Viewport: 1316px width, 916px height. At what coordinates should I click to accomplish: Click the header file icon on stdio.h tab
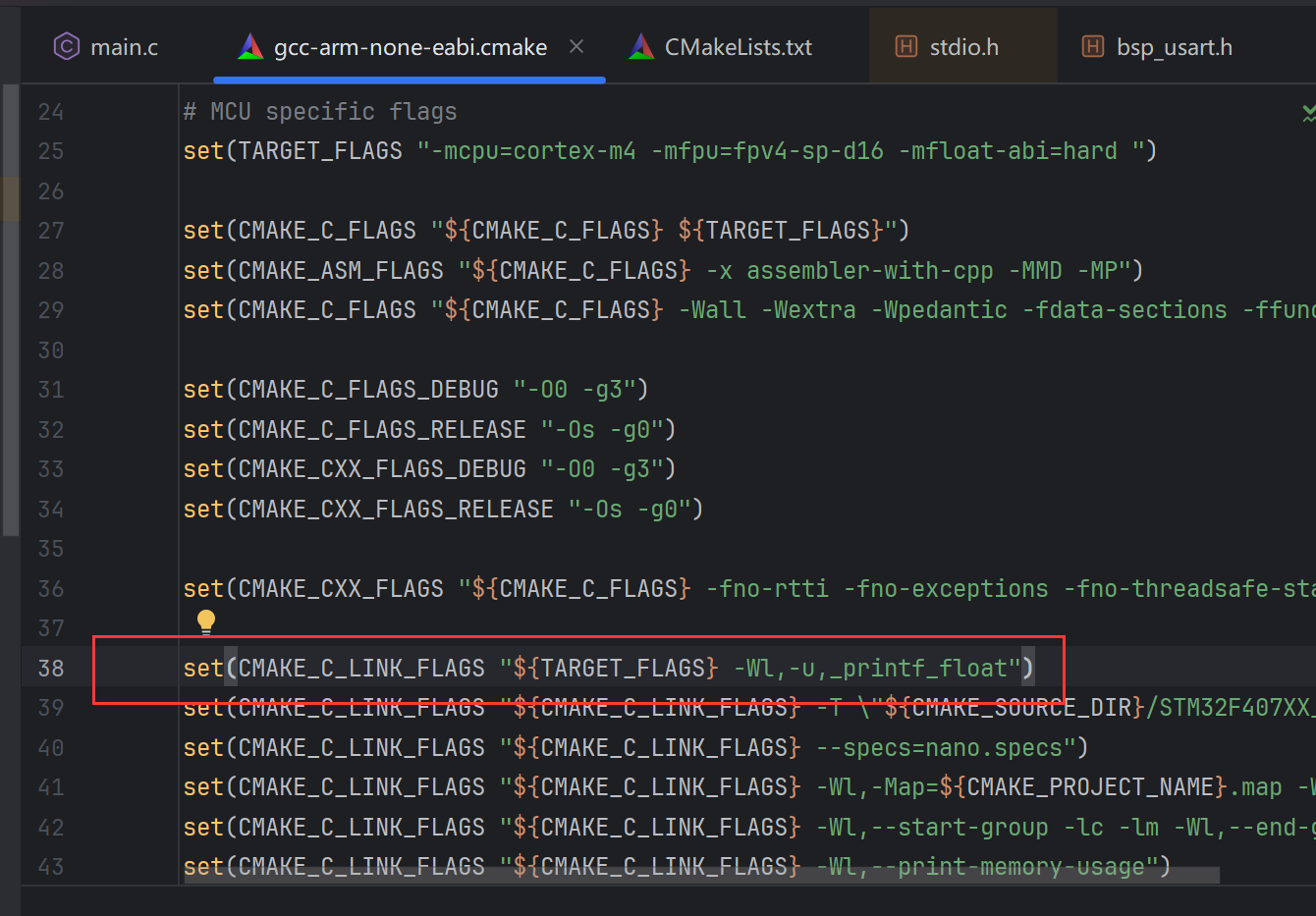(906, 46)
